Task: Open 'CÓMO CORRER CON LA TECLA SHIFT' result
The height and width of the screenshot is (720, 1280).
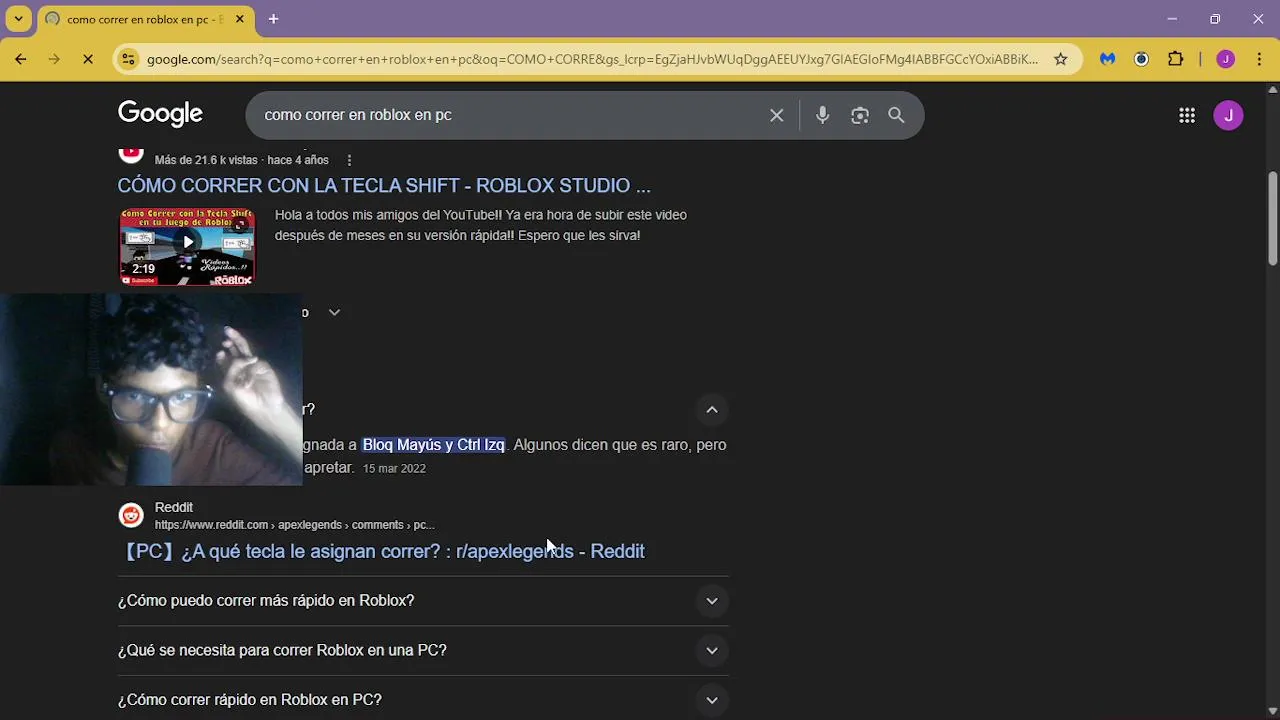Action: click(x=384, y=185)
